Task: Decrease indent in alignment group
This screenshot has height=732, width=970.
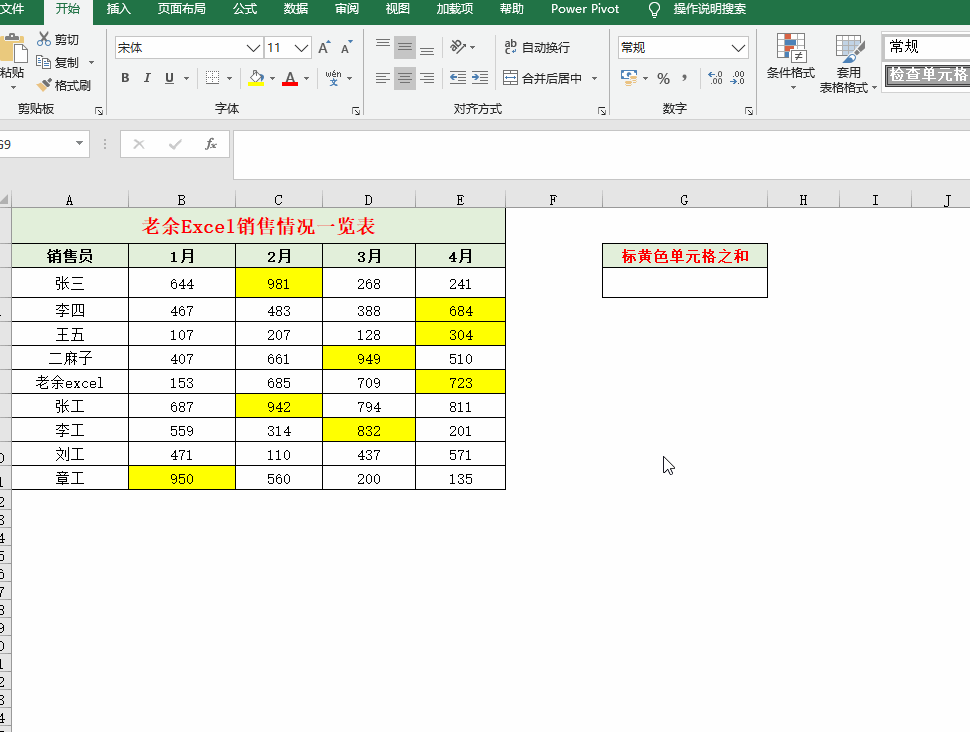Action: 458,78
